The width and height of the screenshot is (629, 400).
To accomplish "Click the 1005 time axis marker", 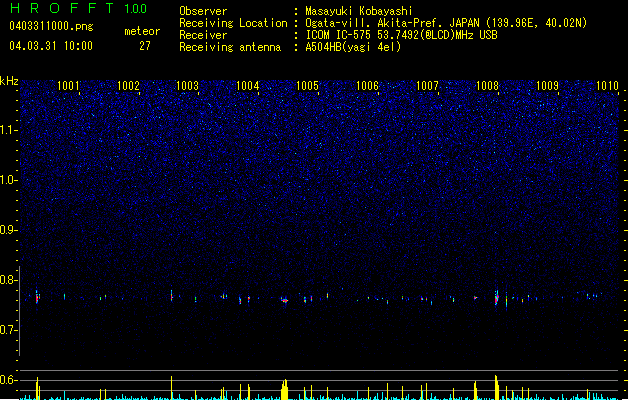I will pos(307,86).
